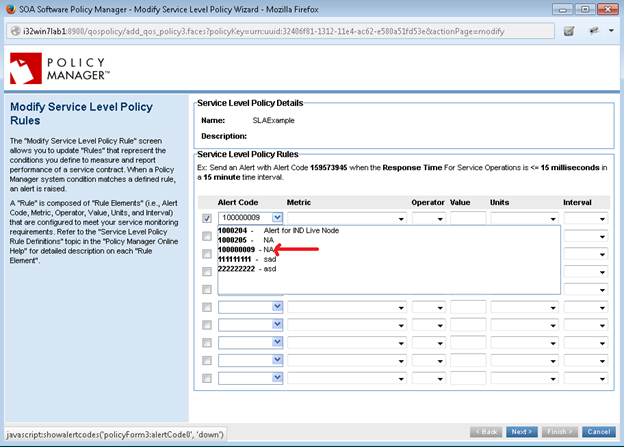Uncheck the checked rule checkbox for 100000009
The image size is (624, 447).
point(207,218)
